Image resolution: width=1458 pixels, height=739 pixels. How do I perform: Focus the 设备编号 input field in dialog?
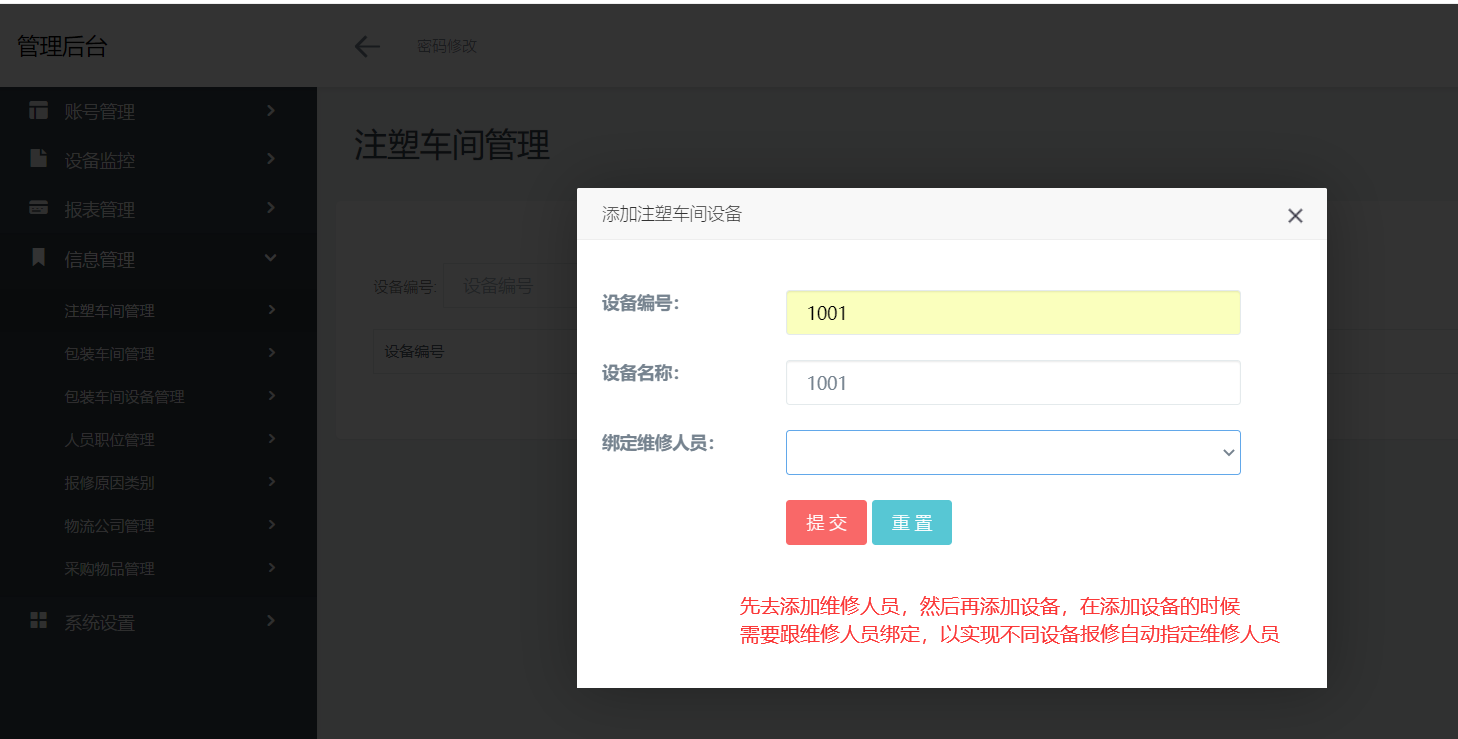click(1012, 313)
